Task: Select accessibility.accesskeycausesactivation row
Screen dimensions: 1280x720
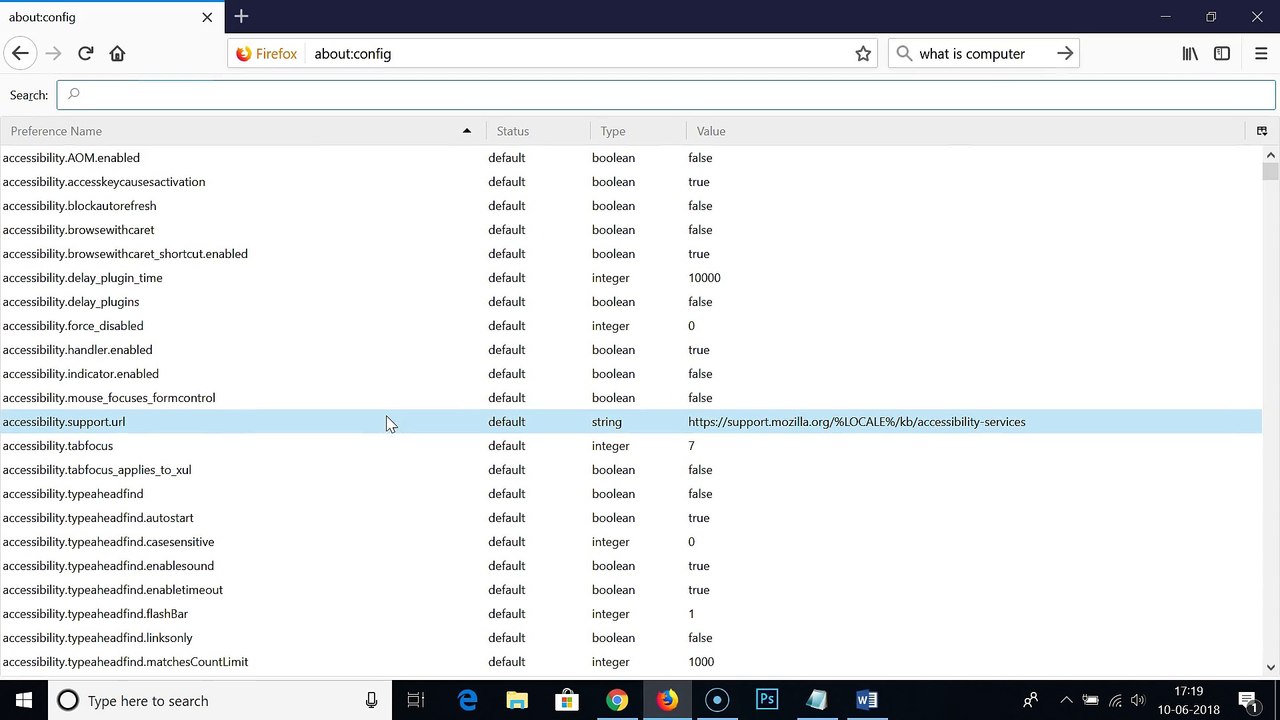Action: tap(631, 182)
